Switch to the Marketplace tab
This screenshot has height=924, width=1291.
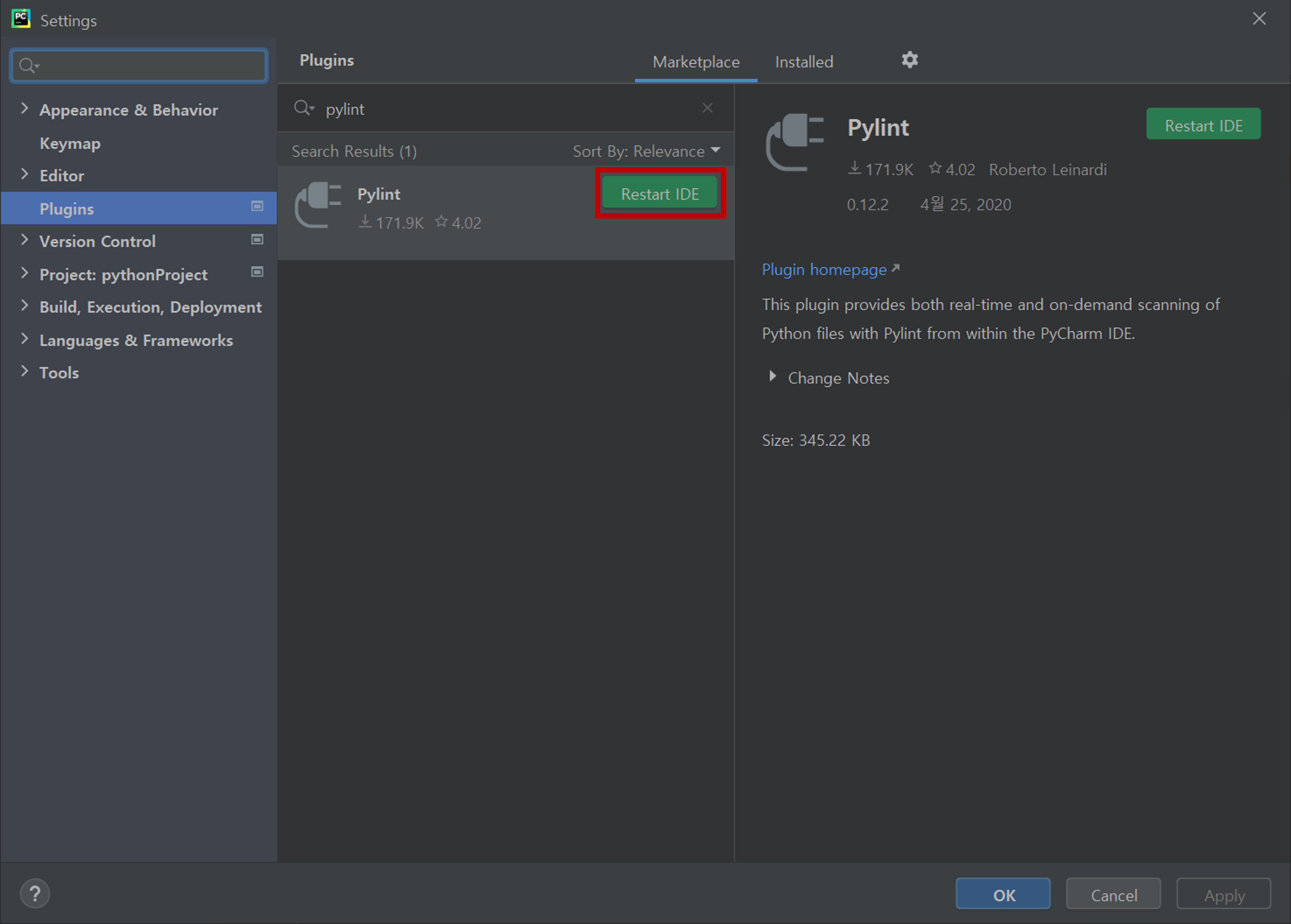(x=695, y=62)
